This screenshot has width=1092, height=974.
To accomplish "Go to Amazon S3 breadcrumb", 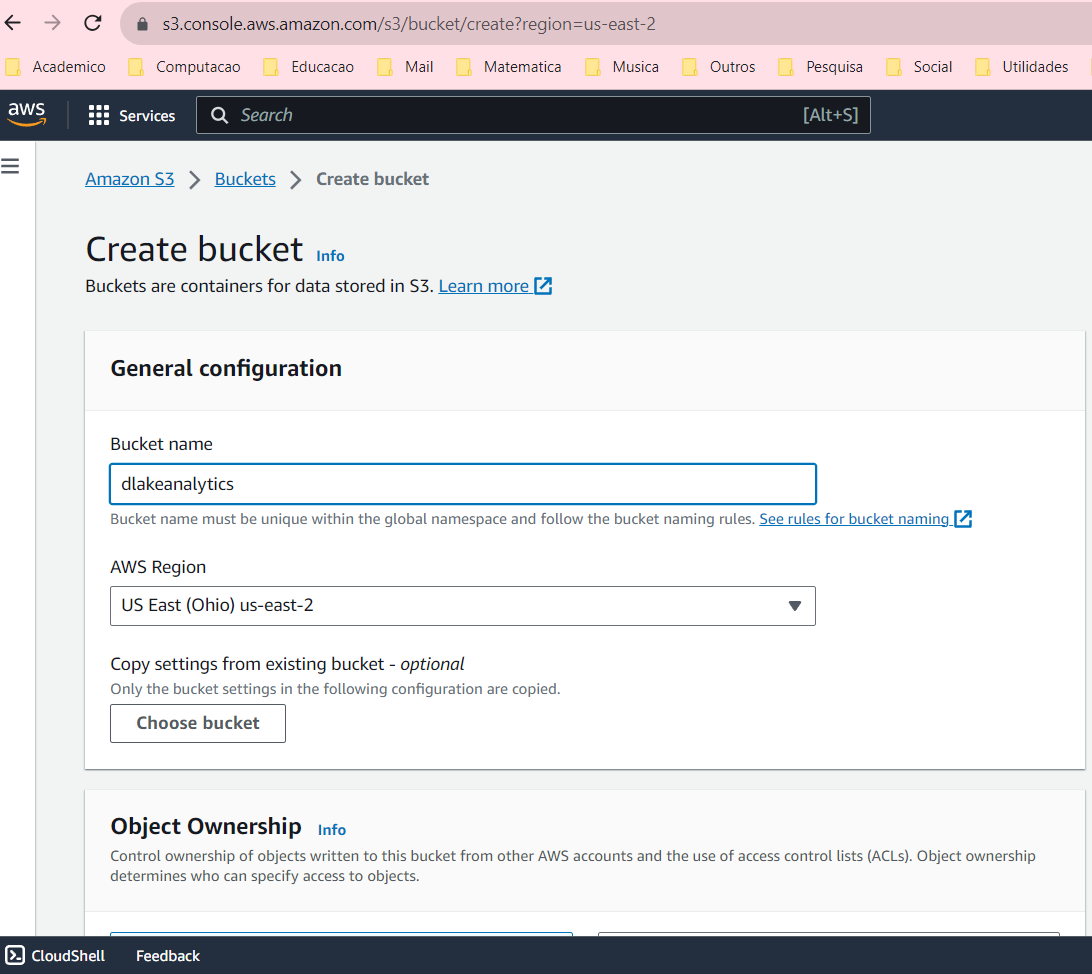I will click(x=129, y=179).
